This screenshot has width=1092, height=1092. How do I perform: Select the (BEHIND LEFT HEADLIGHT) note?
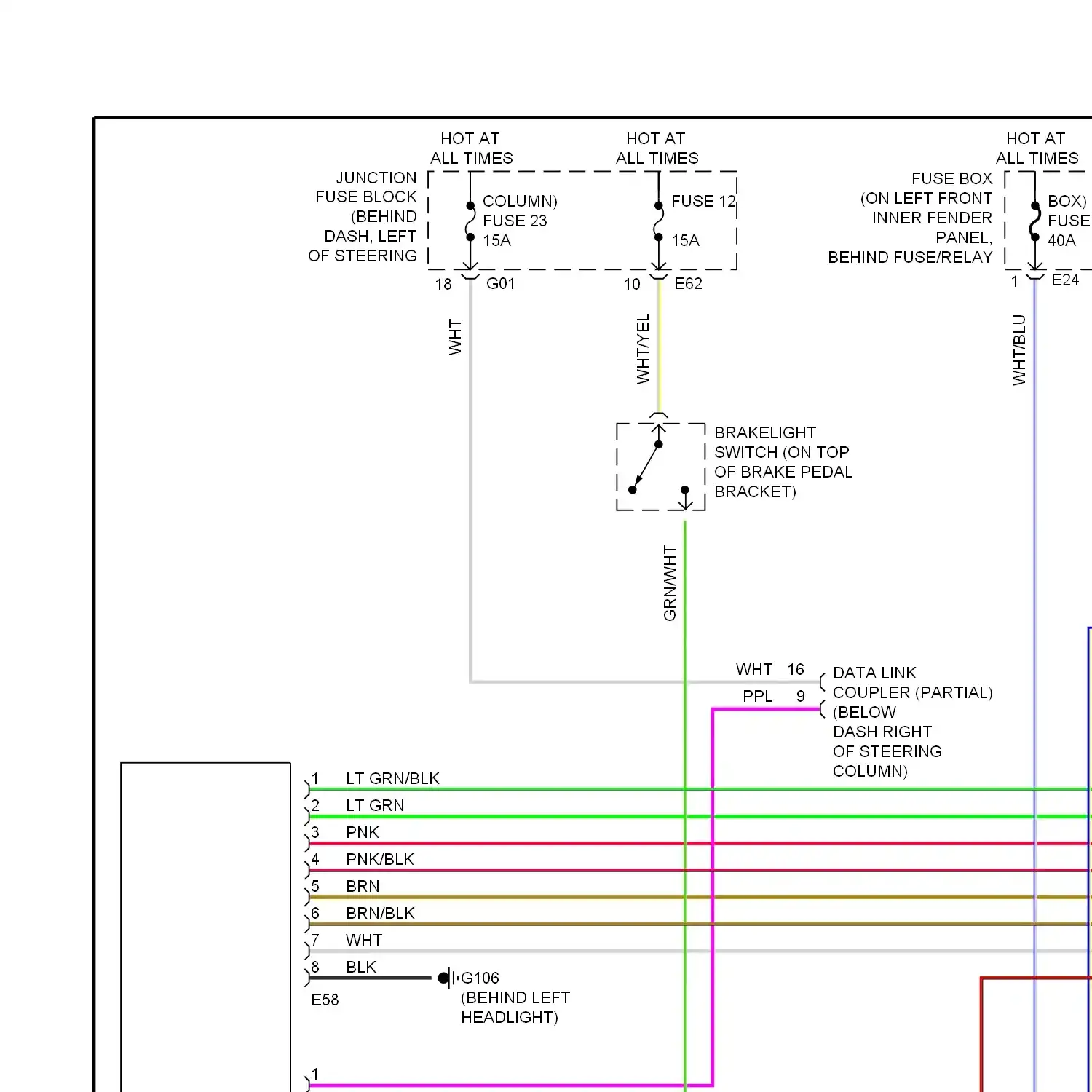point(515,1008)
